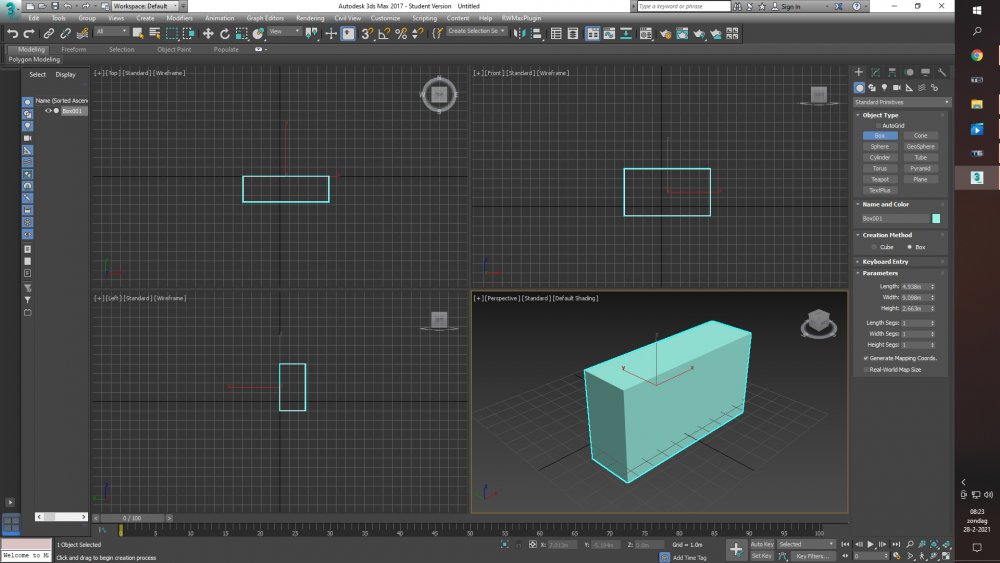Image resolution: width=1000 pixels, height=563 pixels.
Task: Click the Teapot primitive button
Action: pos(880,179)
